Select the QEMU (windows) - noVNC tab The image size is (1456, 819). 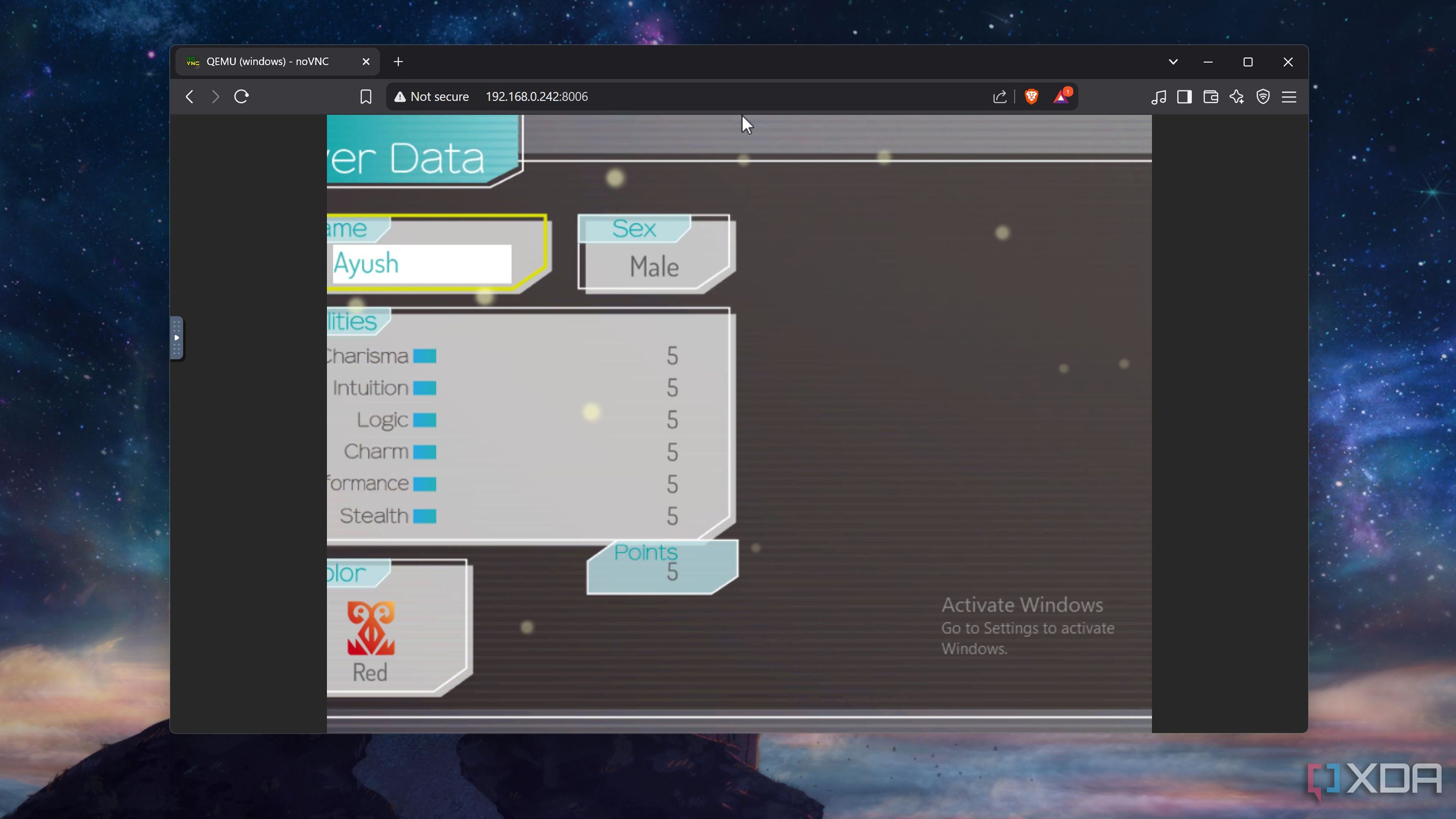(x=277, y=61)
